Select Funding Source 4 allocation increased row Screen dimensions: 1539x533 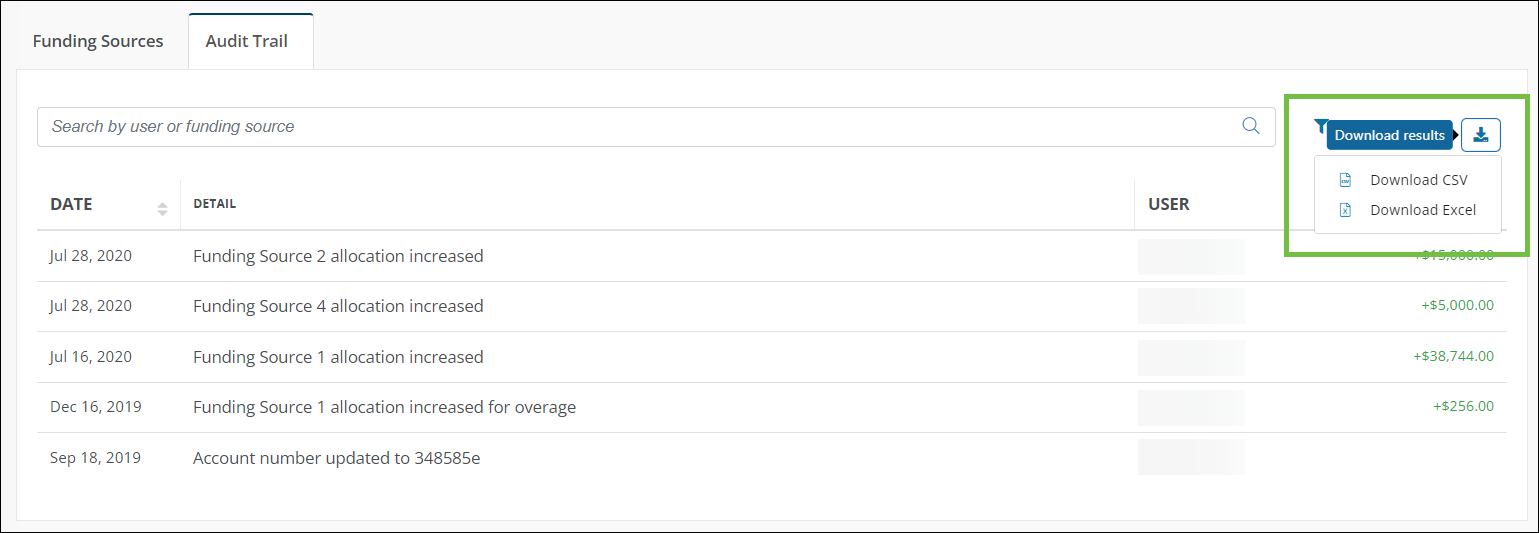(x=770, y=306)
